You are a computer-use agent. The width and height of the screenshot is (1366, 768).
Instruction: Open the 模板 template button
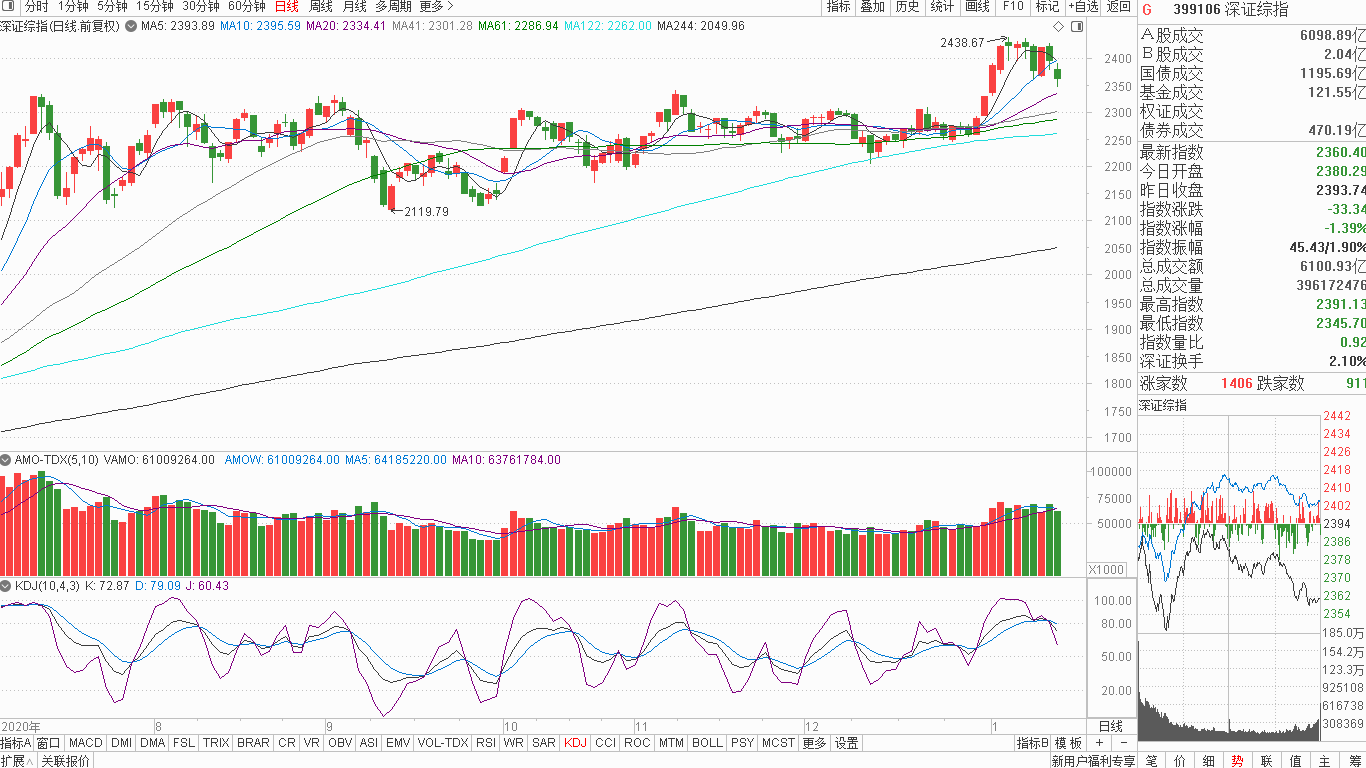pyautogui.click(x=1068, y=743)
